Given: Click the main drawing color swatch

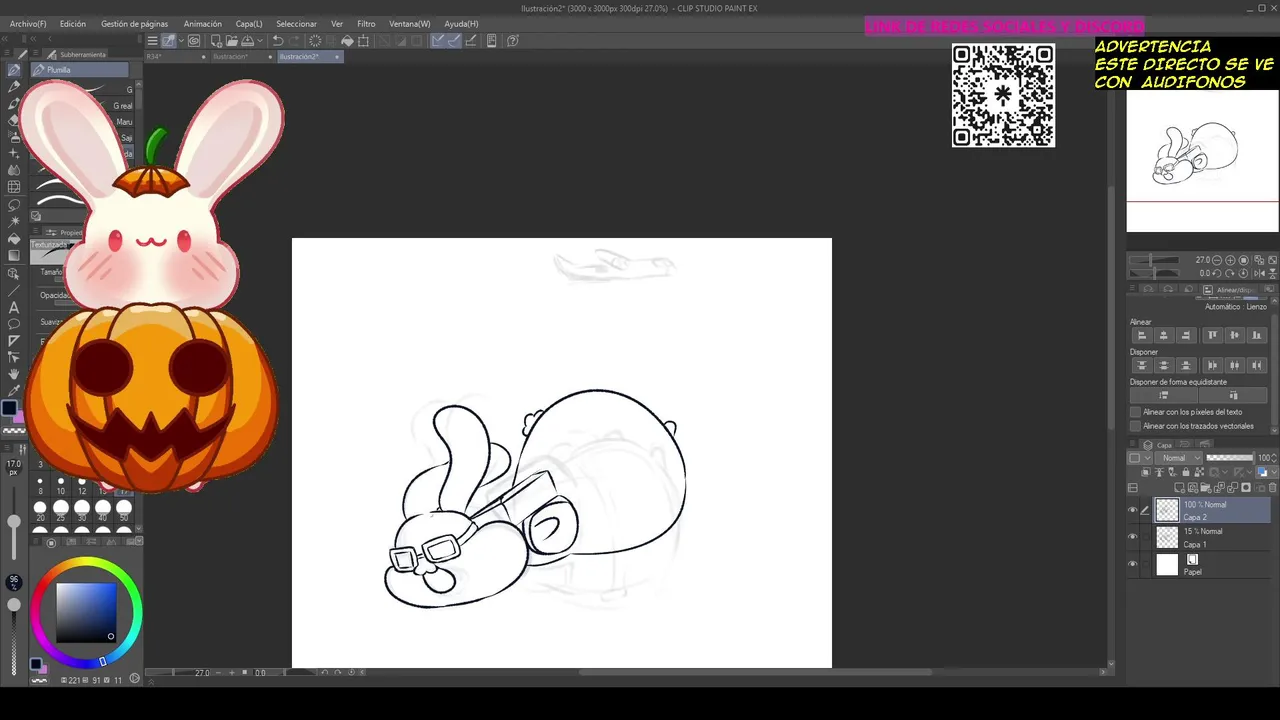Looking at the screenshot, I should [10, 408].
